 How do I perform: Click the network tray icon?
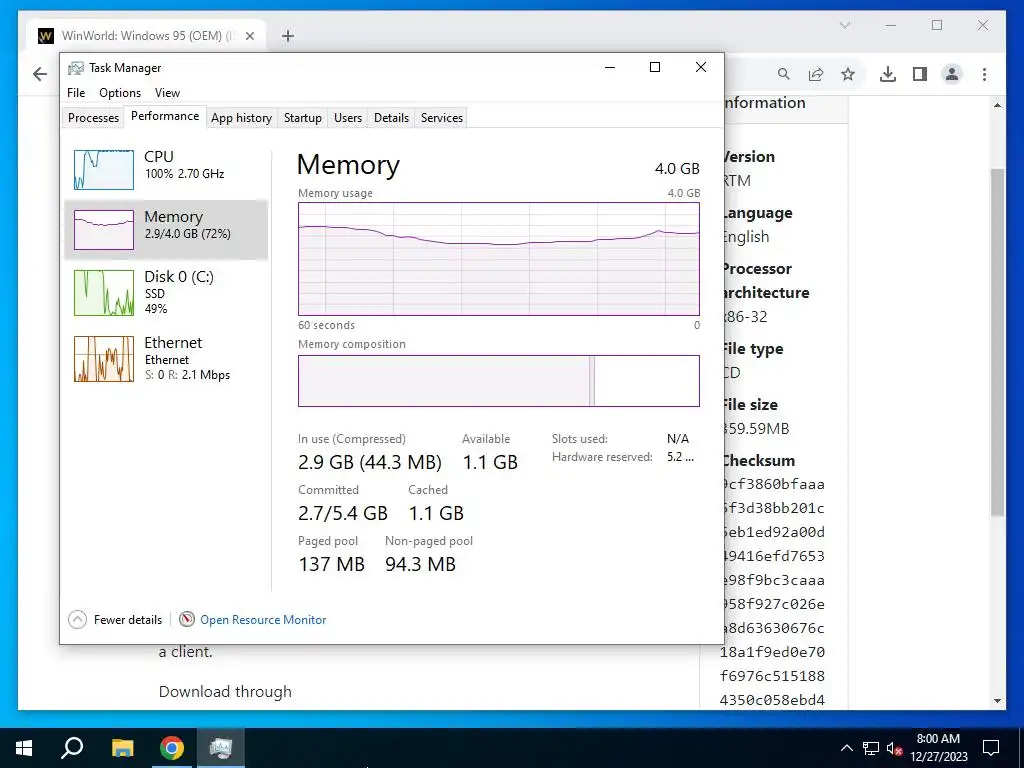[871, 748]
